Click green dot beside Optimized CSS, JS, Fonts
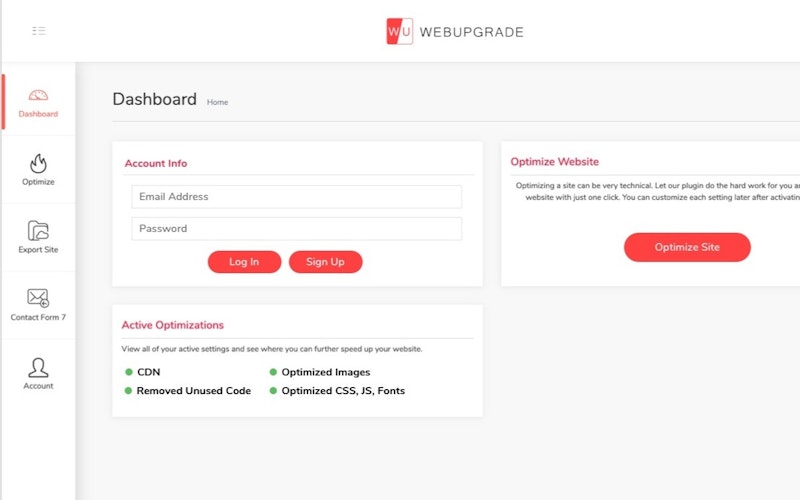This screenshot has height=500, width=800. click(273, 390)
